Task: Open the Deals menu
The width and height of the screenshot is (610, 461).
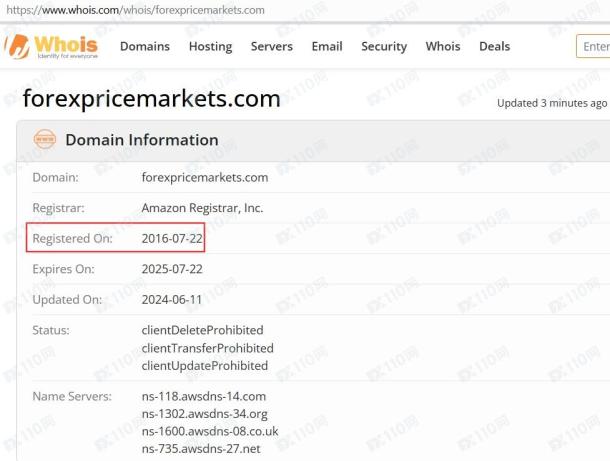Action: (494, 46)
